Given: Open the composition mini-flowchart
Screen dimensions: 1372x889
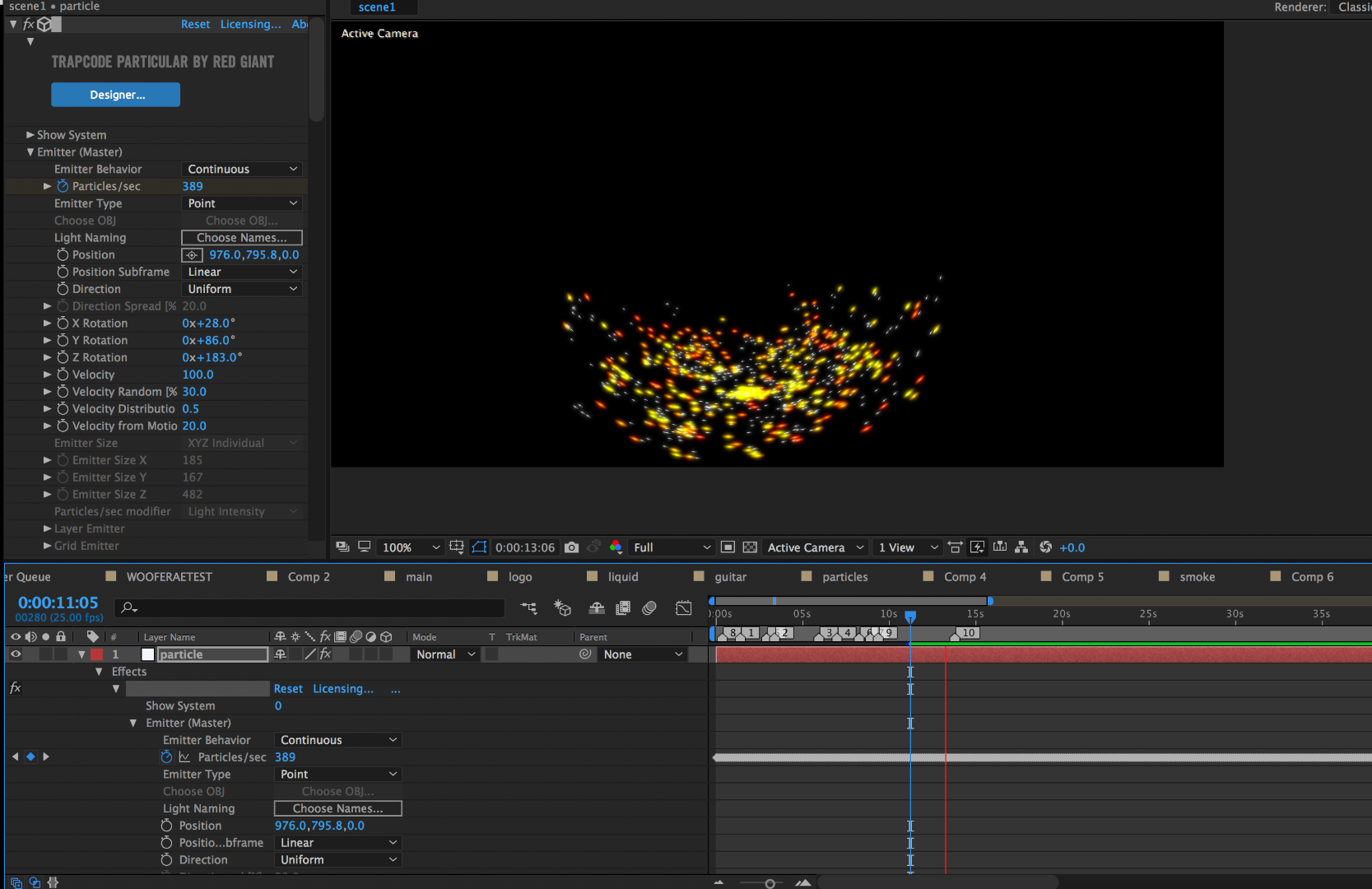Looking at the screenshot, I should coord(529,608).
